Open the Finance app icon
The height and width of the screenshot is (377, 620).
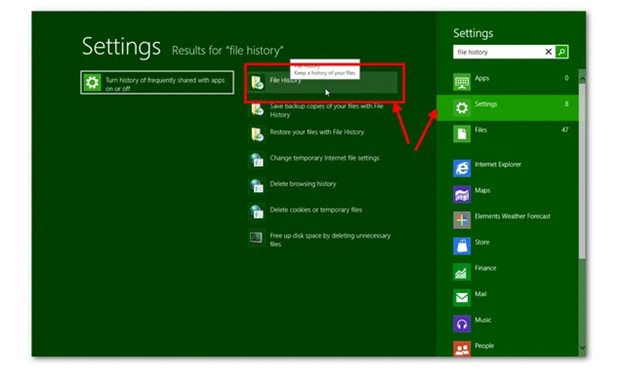(x=462, y=272)
